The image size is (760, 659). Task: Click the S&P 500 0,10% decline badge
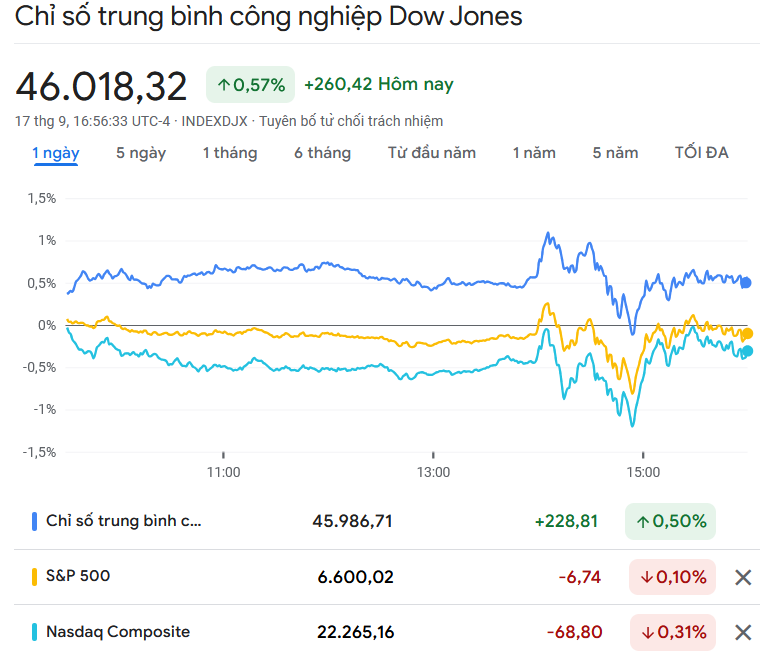pos(672,577)
